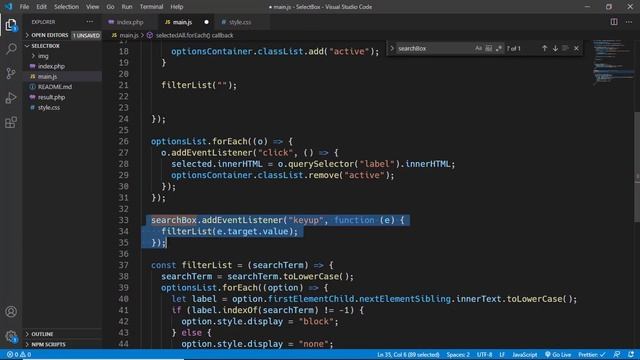
Task: Open the File menu
Action: (24, 7)
